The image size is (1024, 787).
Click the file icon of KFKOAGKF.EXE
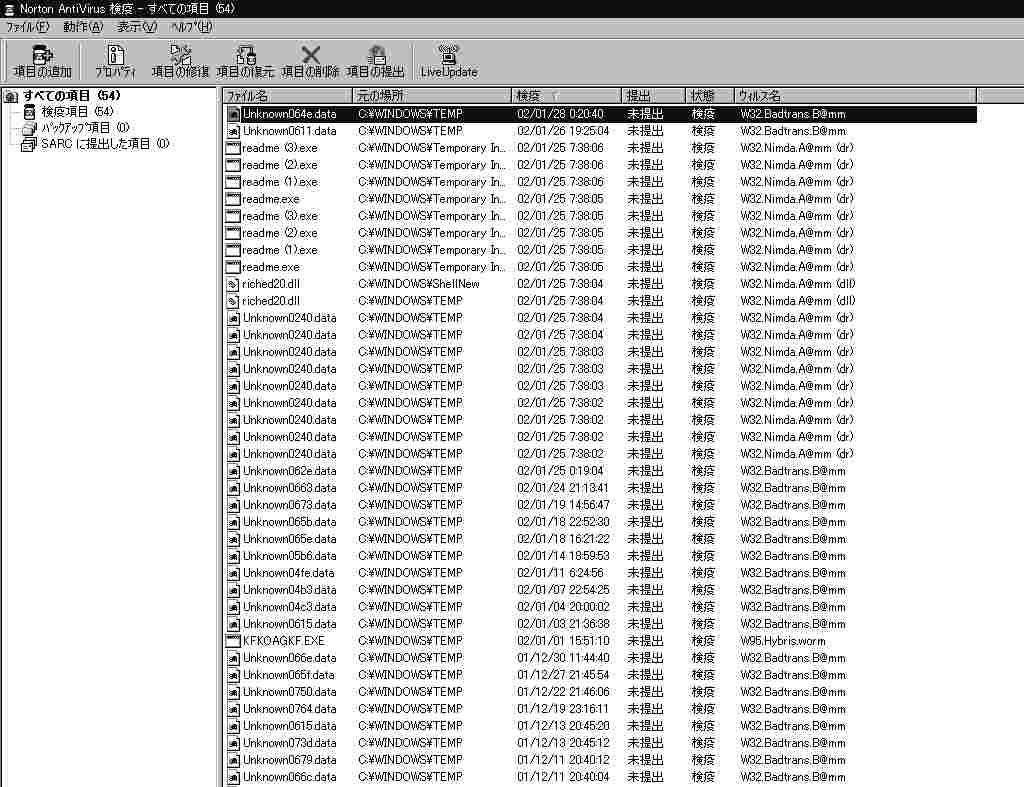pyautogui.click(x=233, y=641)
